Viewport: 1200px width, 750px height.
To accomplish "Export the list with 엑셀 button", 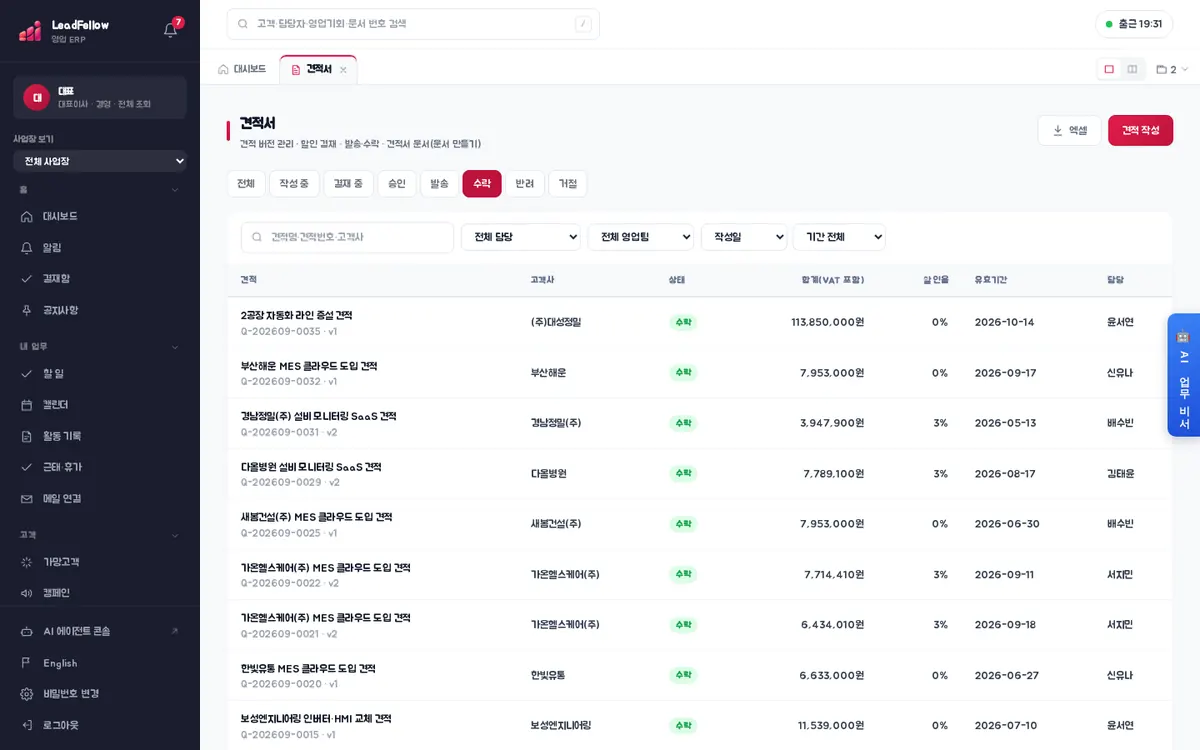I will 1070,130.
